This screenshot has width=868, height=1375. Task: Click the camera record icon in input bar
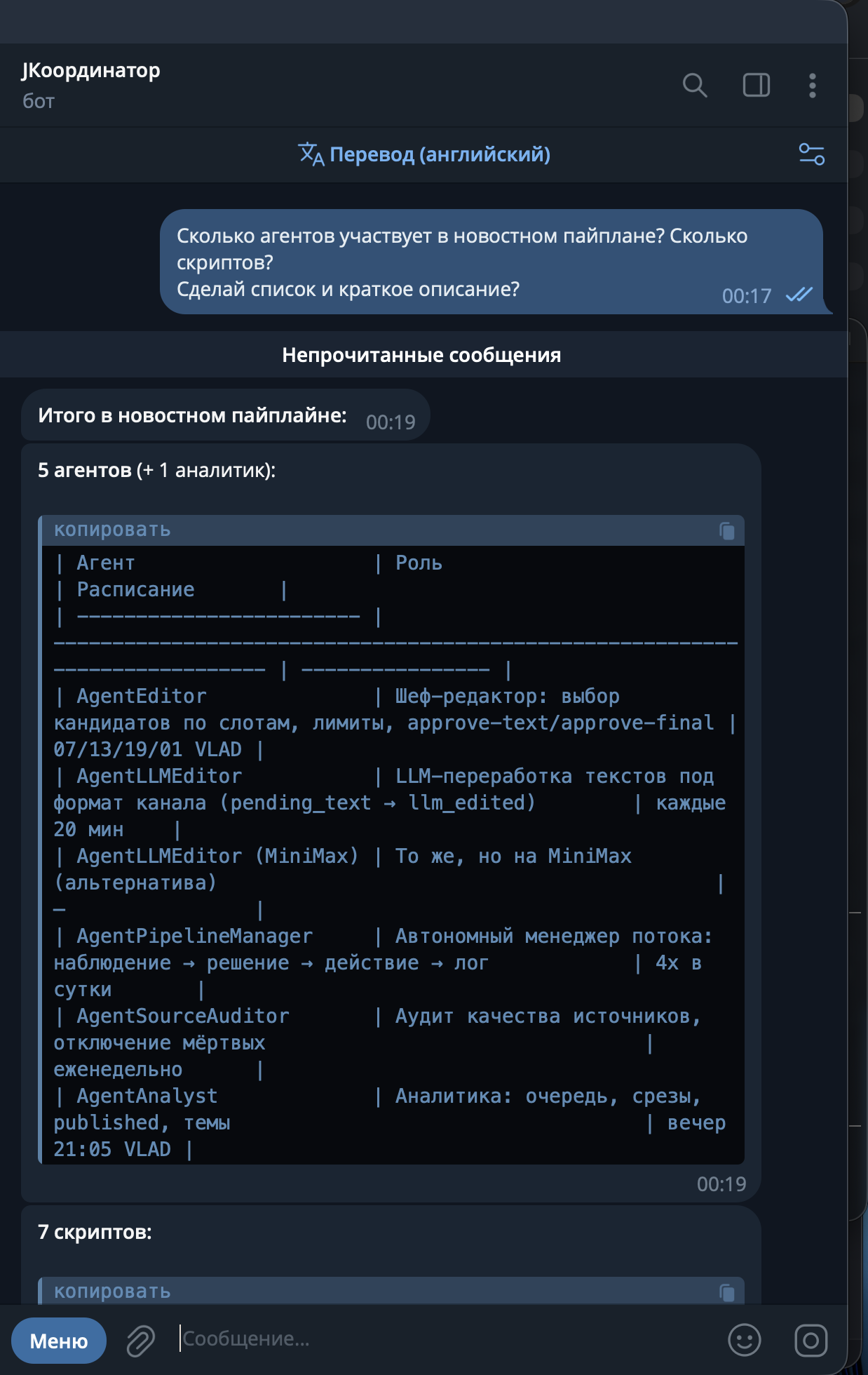tap(811, 1341)
